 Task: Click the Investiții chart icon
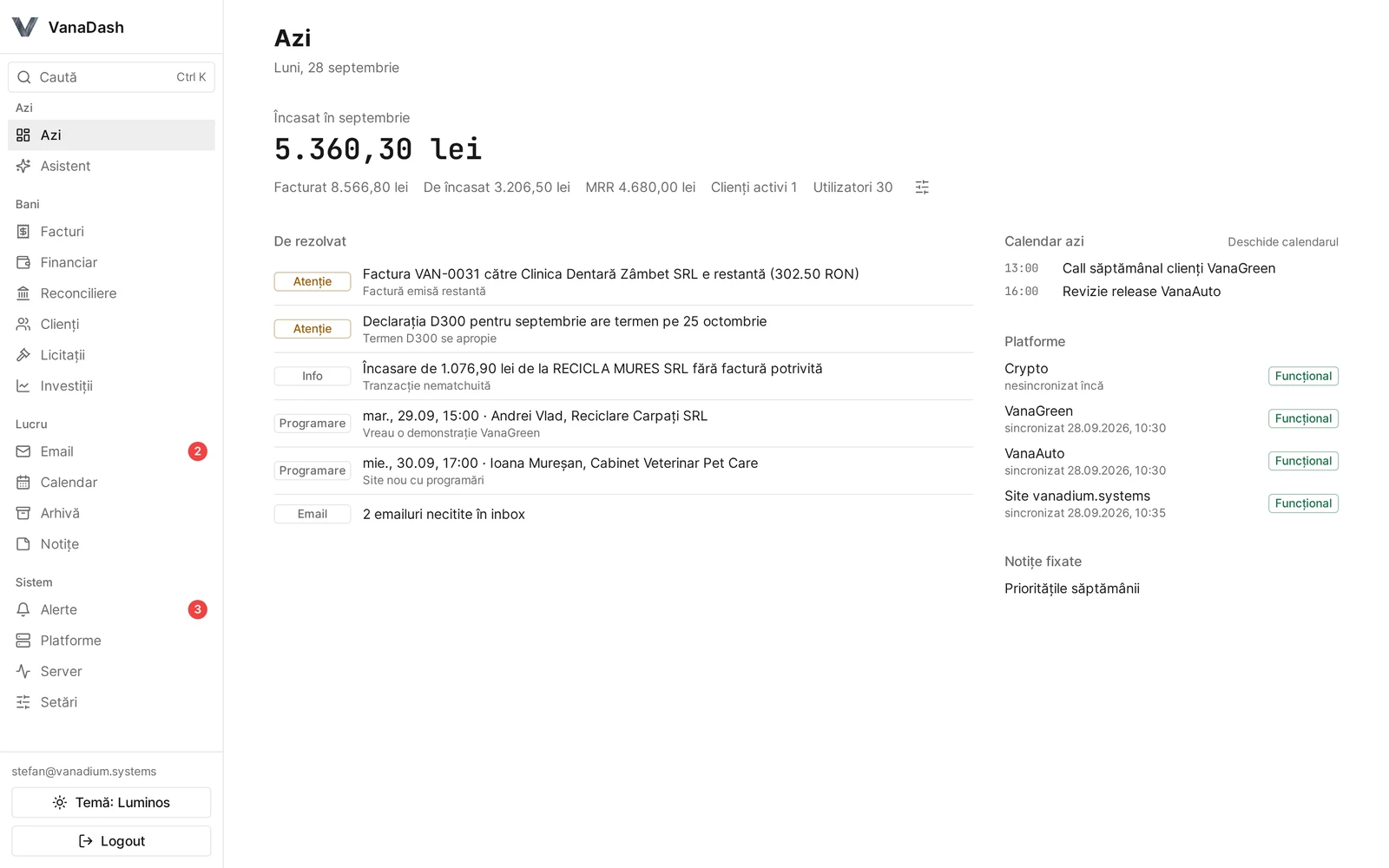23,385
